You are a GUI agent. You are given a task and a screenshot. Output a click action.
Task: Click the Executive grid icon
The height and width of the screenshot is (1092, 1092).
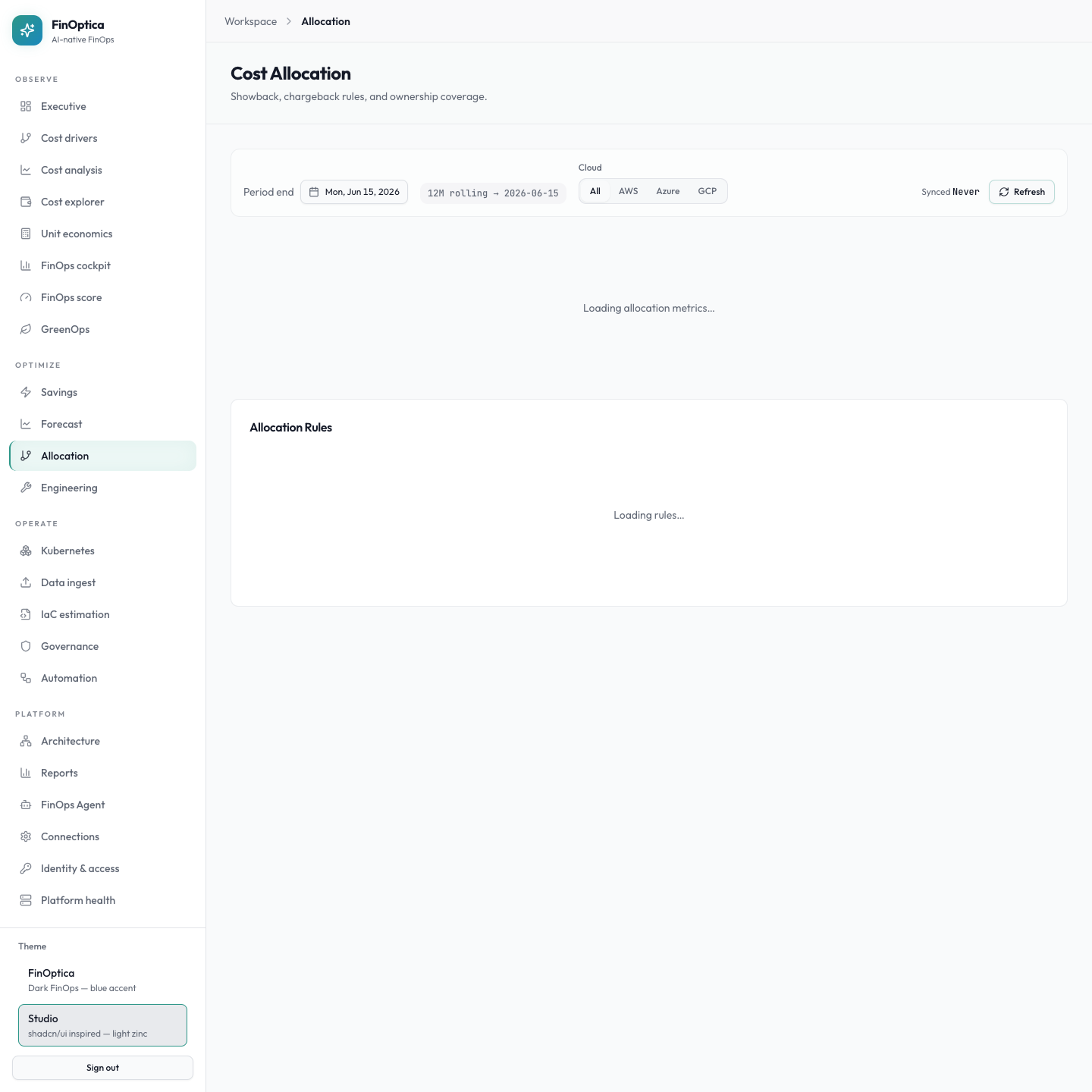pos(26,106)
